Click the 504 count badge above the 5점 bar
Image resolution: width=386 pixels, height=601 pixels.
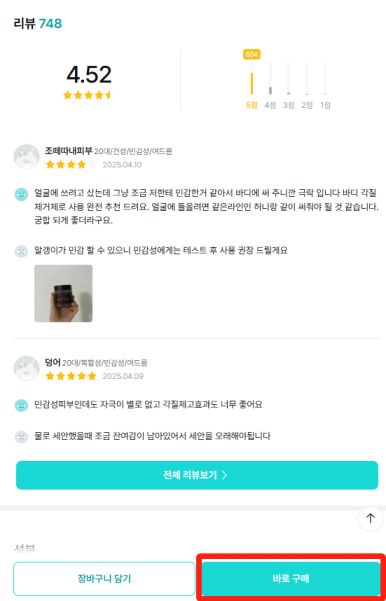[x=251, y=54]
